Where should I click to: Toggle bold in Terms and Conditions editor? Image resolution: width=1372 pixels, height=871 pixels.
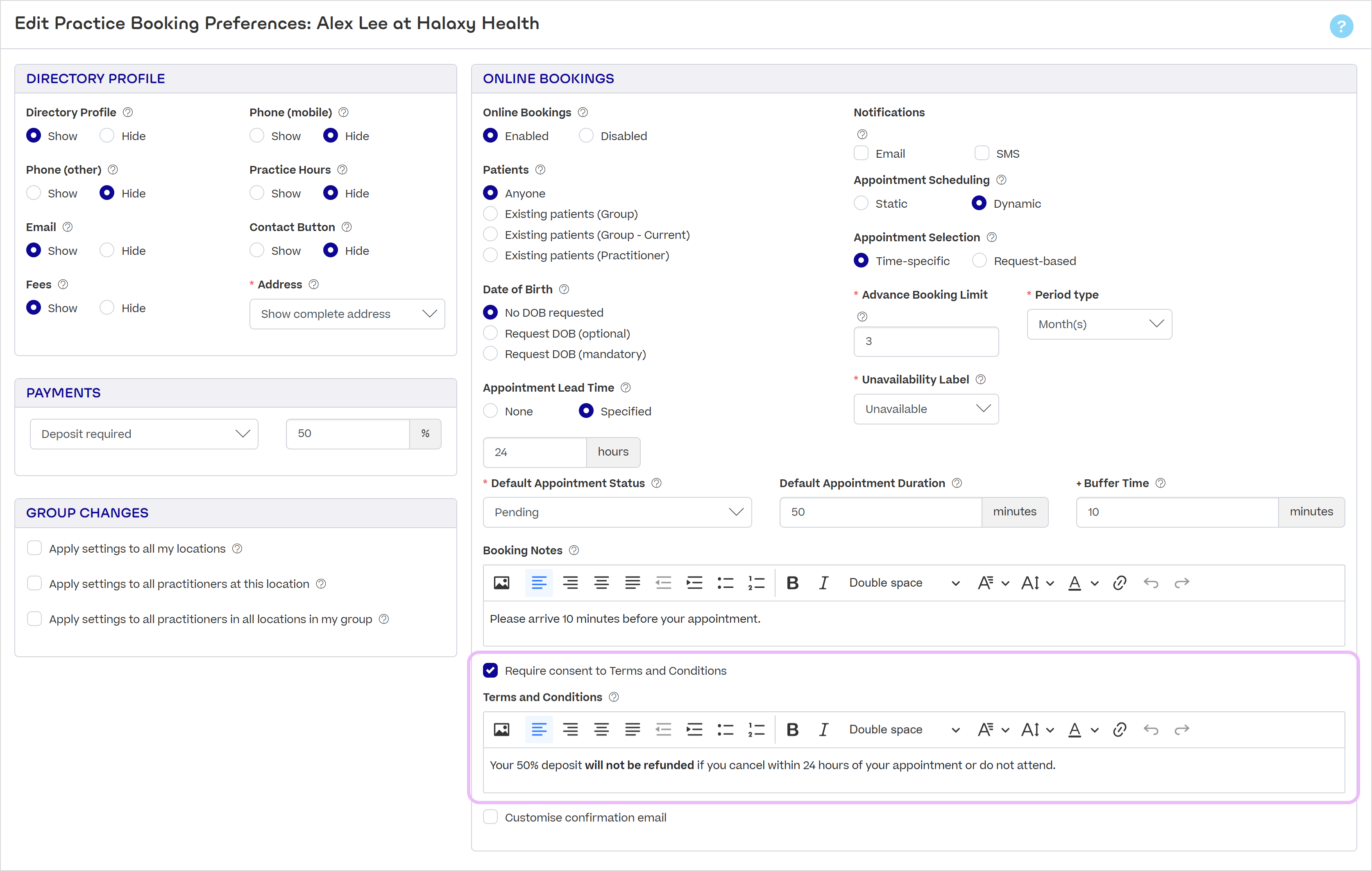[x=792, y=730]
